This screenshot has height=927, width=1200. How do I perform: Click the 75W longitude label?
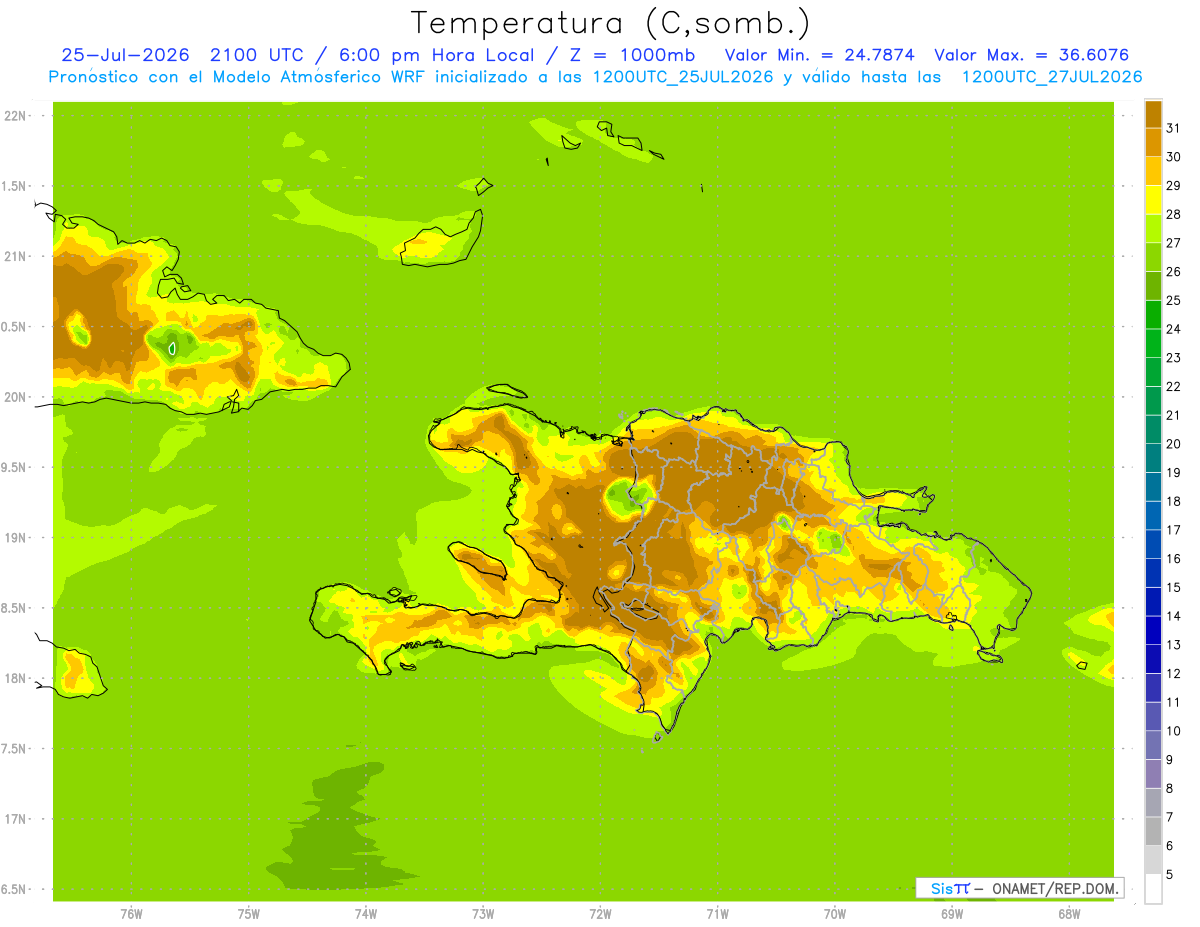click(248, 913)
